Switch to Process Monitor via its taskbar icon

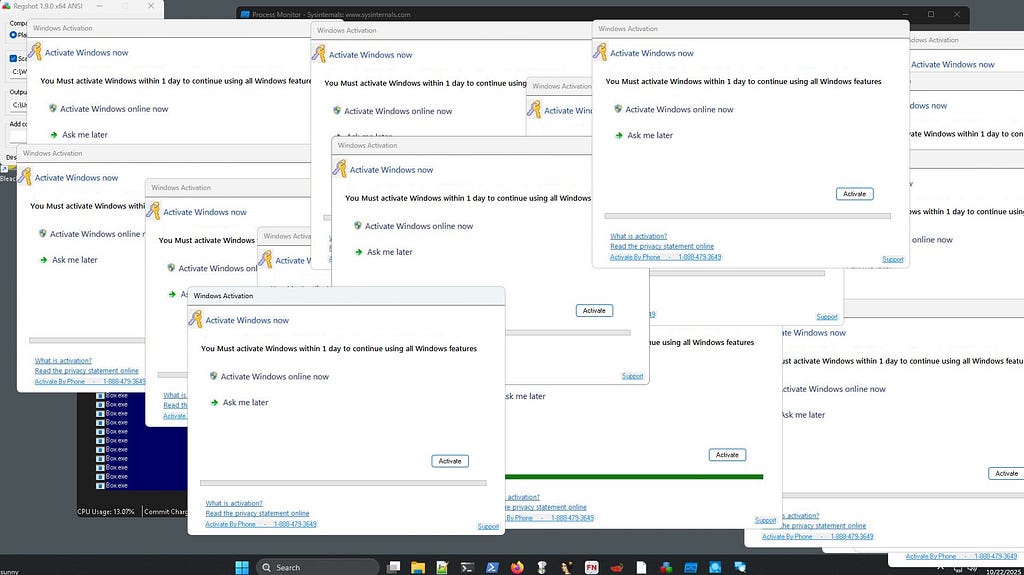691,567
